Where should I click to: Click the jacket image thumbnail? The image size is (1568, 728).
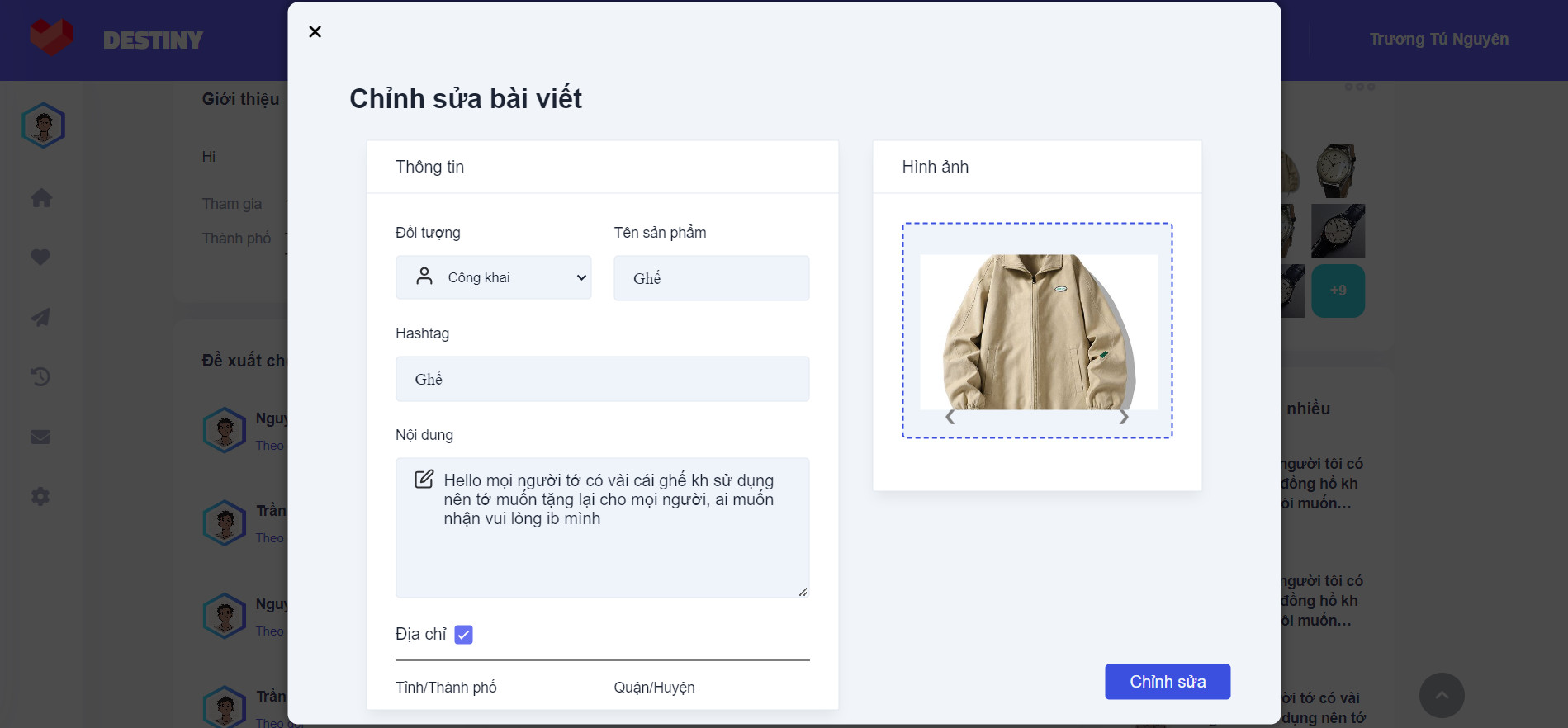point(1039,332)
